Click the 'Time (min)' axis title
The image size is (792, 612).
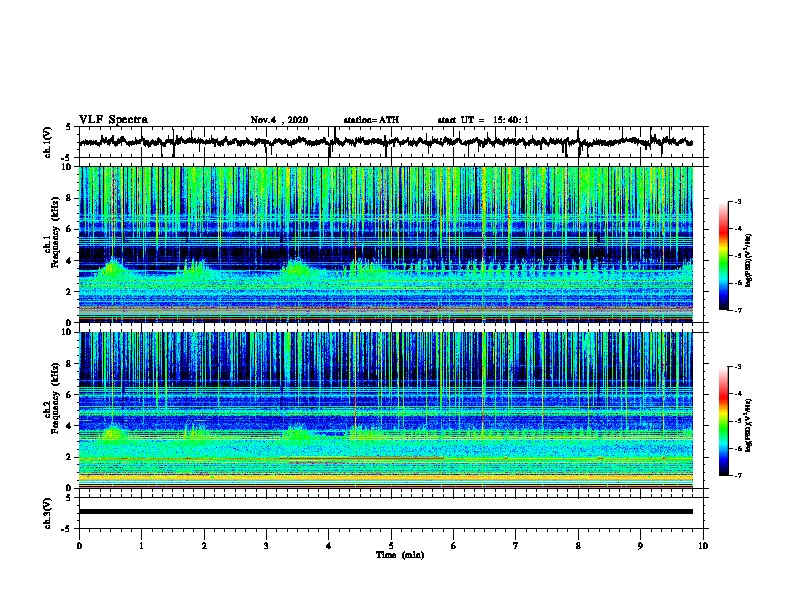[x=400, y=555]
